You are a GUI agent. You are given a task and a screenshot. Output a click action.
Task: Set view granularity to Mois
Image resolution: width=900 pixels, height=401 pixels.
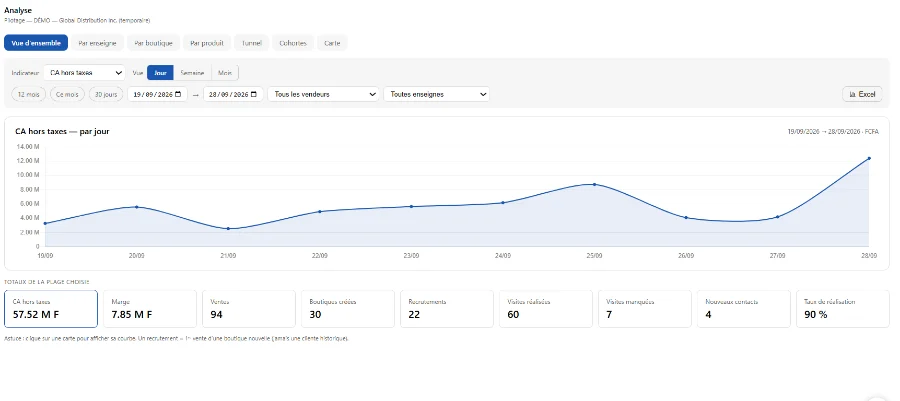pos(225,73)
